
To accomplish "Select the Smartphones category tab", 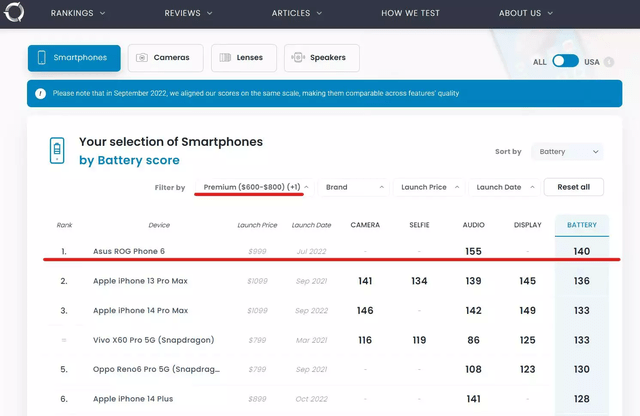I will (74, 58).
